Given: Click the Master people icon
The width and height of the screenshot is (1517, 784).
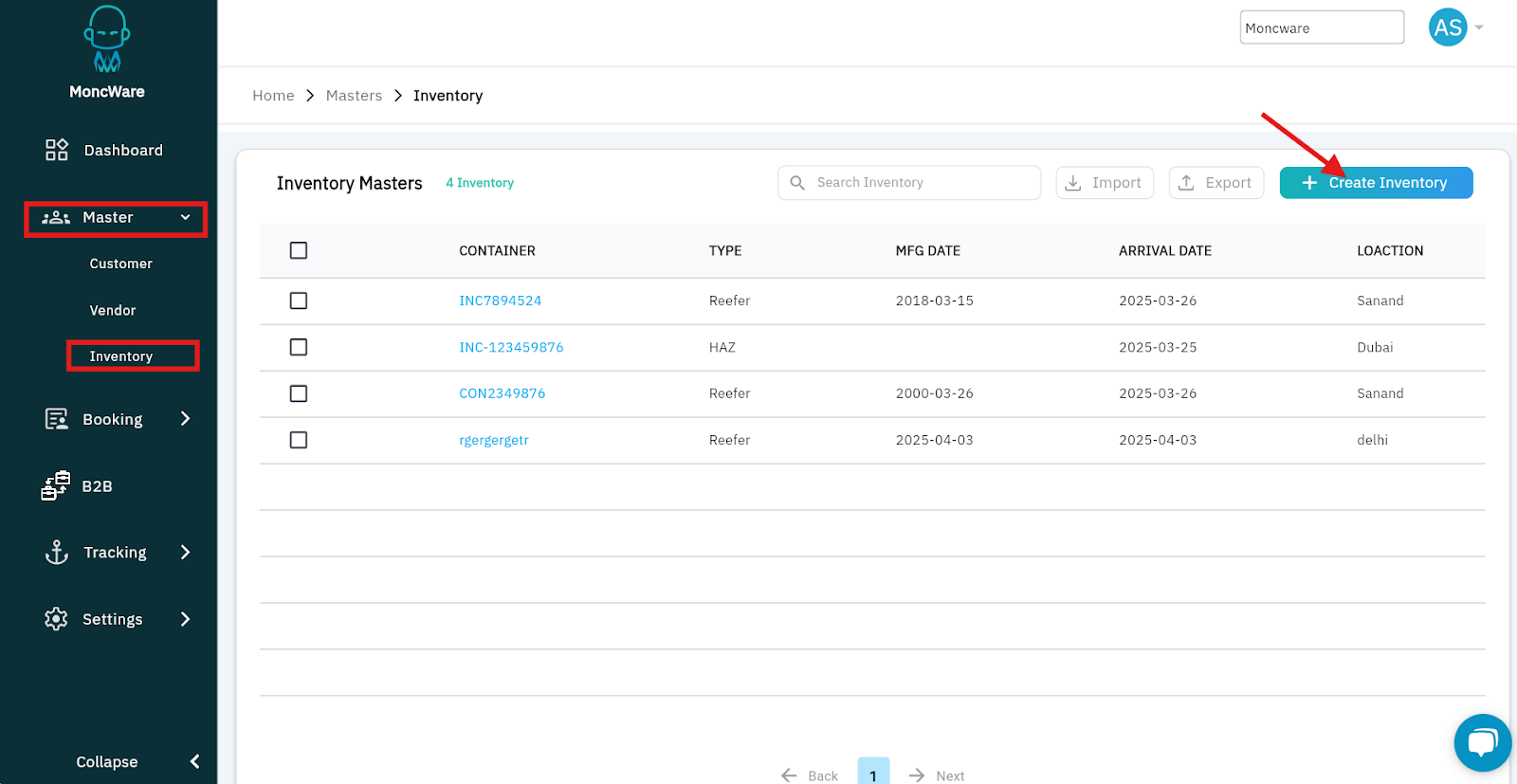Looking at the screenshot, I should click(56, 218).
